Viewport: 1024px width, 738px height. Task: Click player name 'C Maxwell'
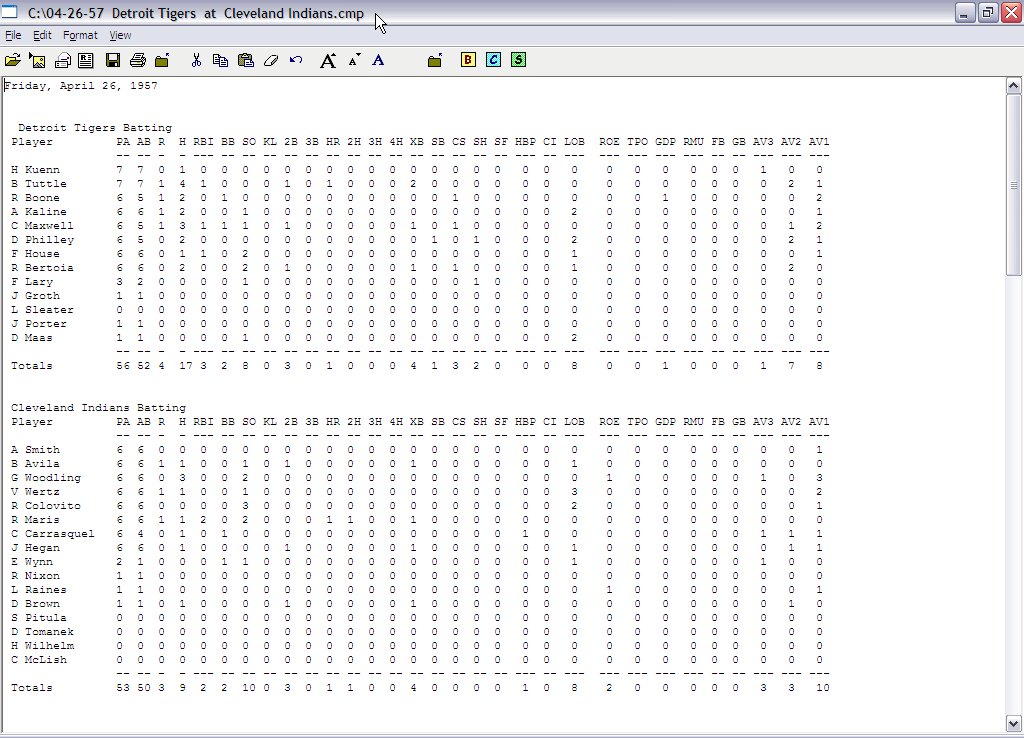[x=42, y=226]
